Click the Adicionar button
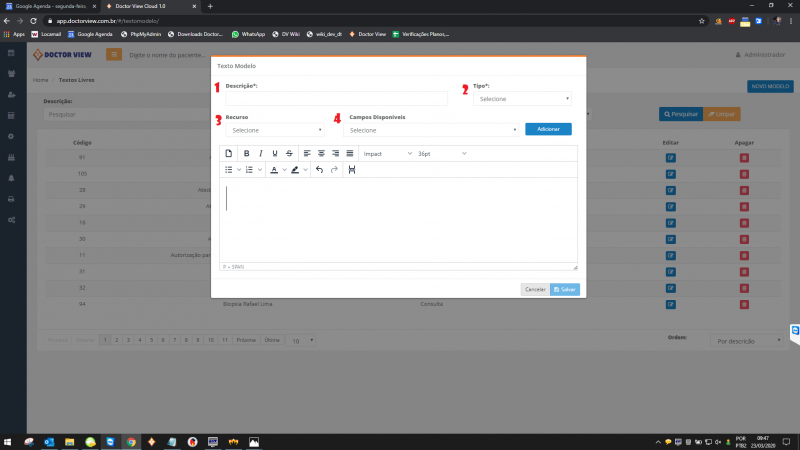The height and width of the screenshot is (450, 800). (x=548, y=129)
